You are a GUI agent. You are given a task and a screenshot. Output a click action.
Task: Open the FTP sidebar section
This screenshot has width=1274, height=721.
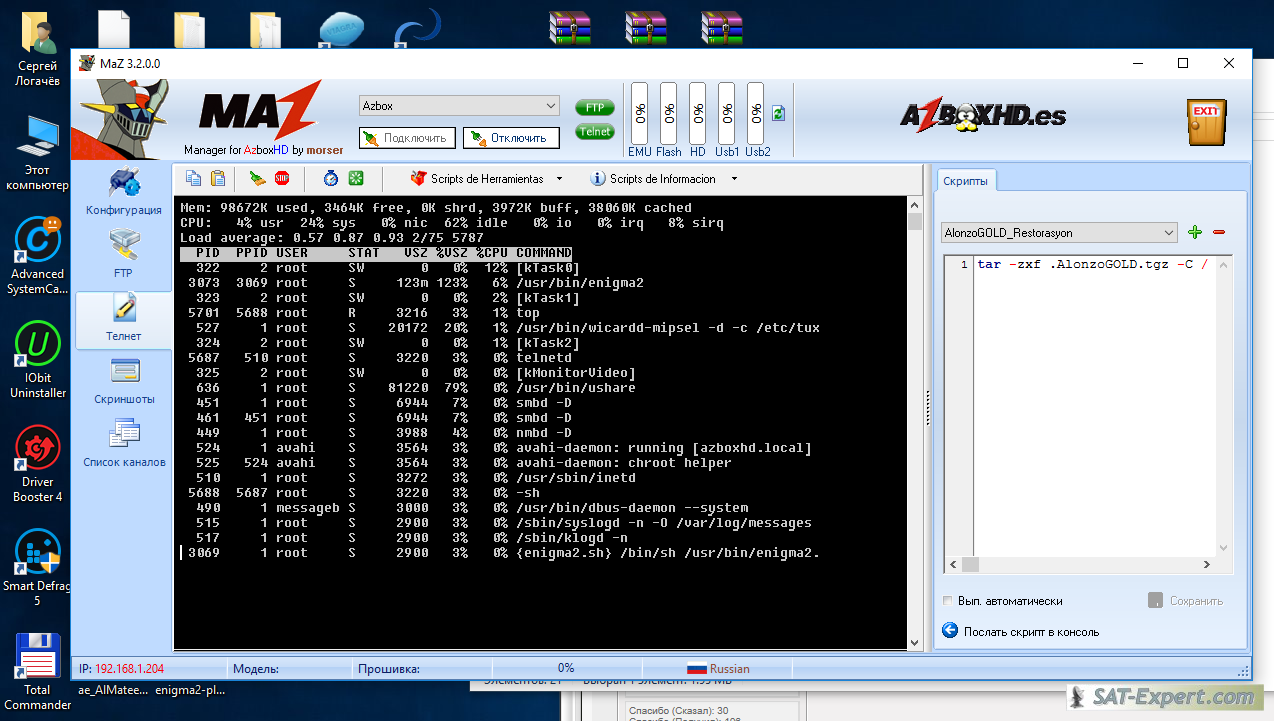124,254
